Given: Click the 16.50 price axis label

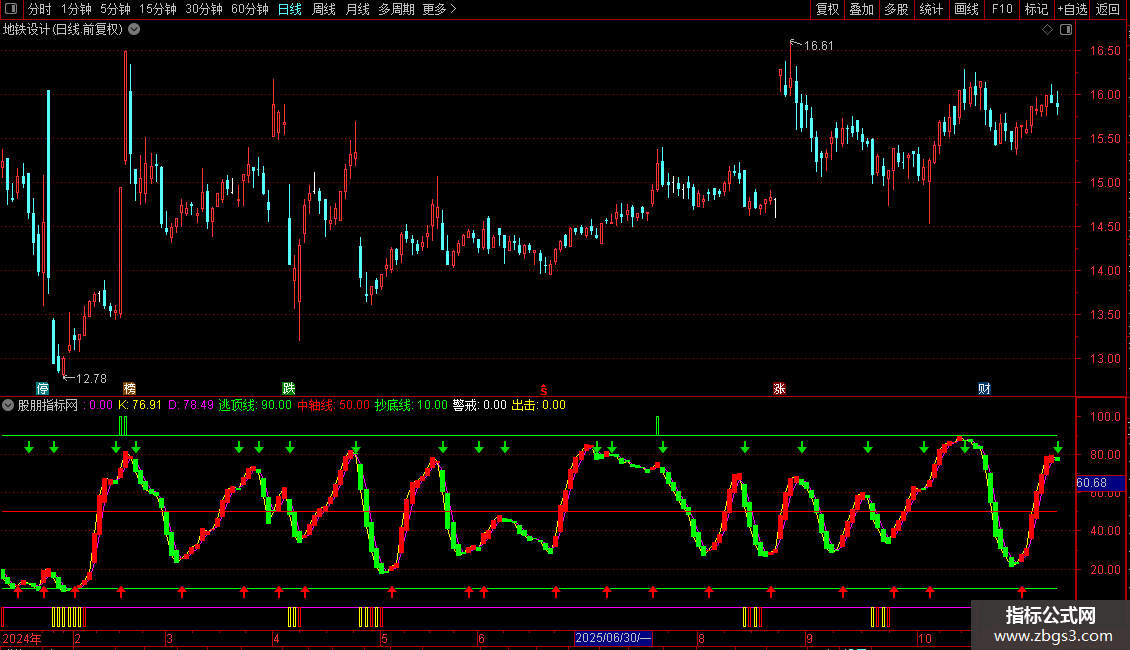Looking at the screenshot, I should [1105, 50].
